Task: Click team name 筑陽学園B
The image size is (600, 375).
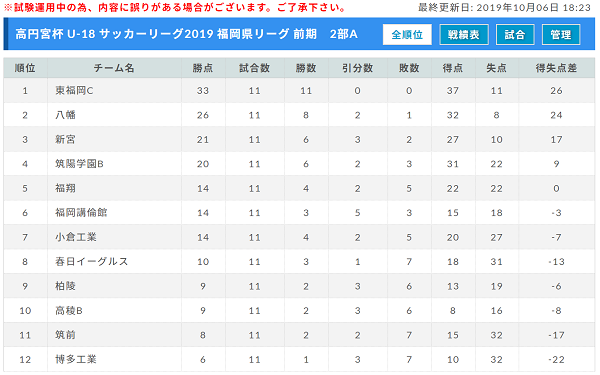Action: coord(79,164)
